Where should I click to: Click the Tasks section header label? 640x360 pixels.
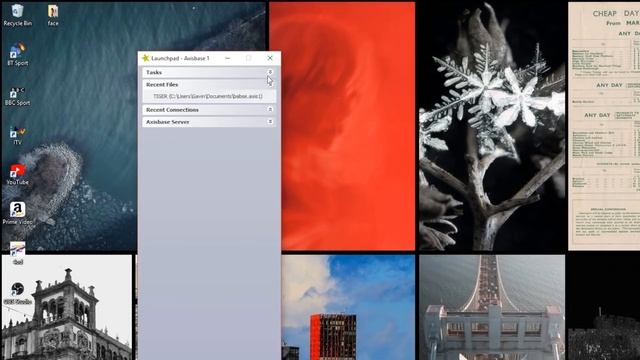point(154,72)
